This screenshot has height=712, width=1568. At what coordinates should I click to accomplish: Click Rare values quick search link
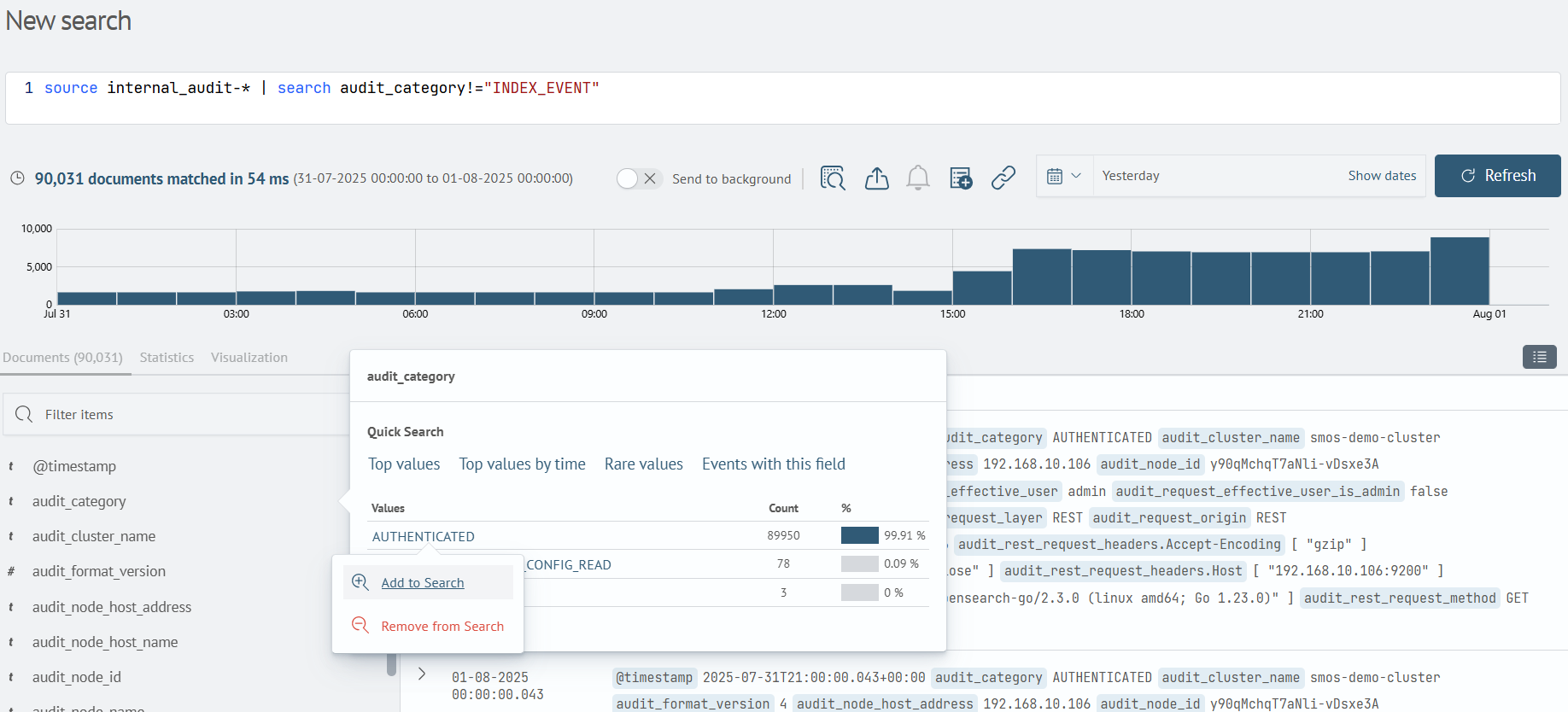pyautogui.click(x=644, y=464)
